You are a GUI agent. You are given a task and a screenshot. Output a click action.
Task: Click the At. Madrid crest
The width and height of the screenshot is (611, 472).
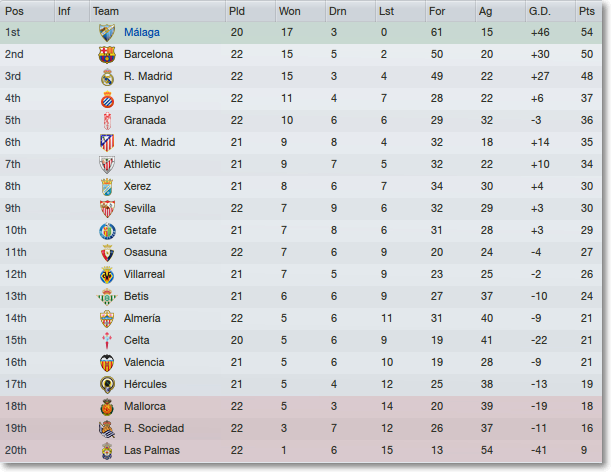[107, 143]
